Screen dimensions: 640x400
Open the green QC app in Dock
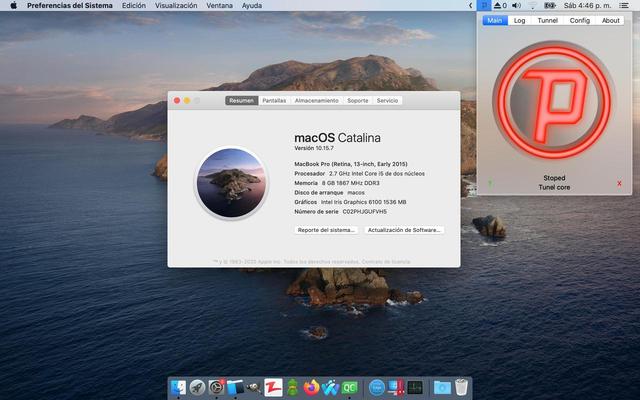coord(350,387)
